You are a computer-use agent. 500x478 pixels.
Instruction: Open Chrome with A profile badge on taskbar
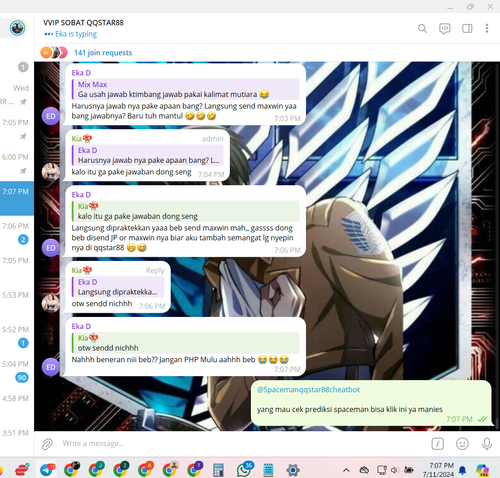click(x=145, y=470)
